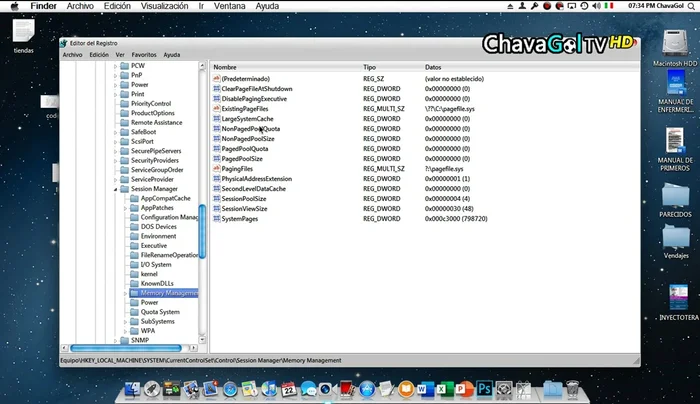
Task: Select the KnownDLLs key
Action: tap(157, 283)
